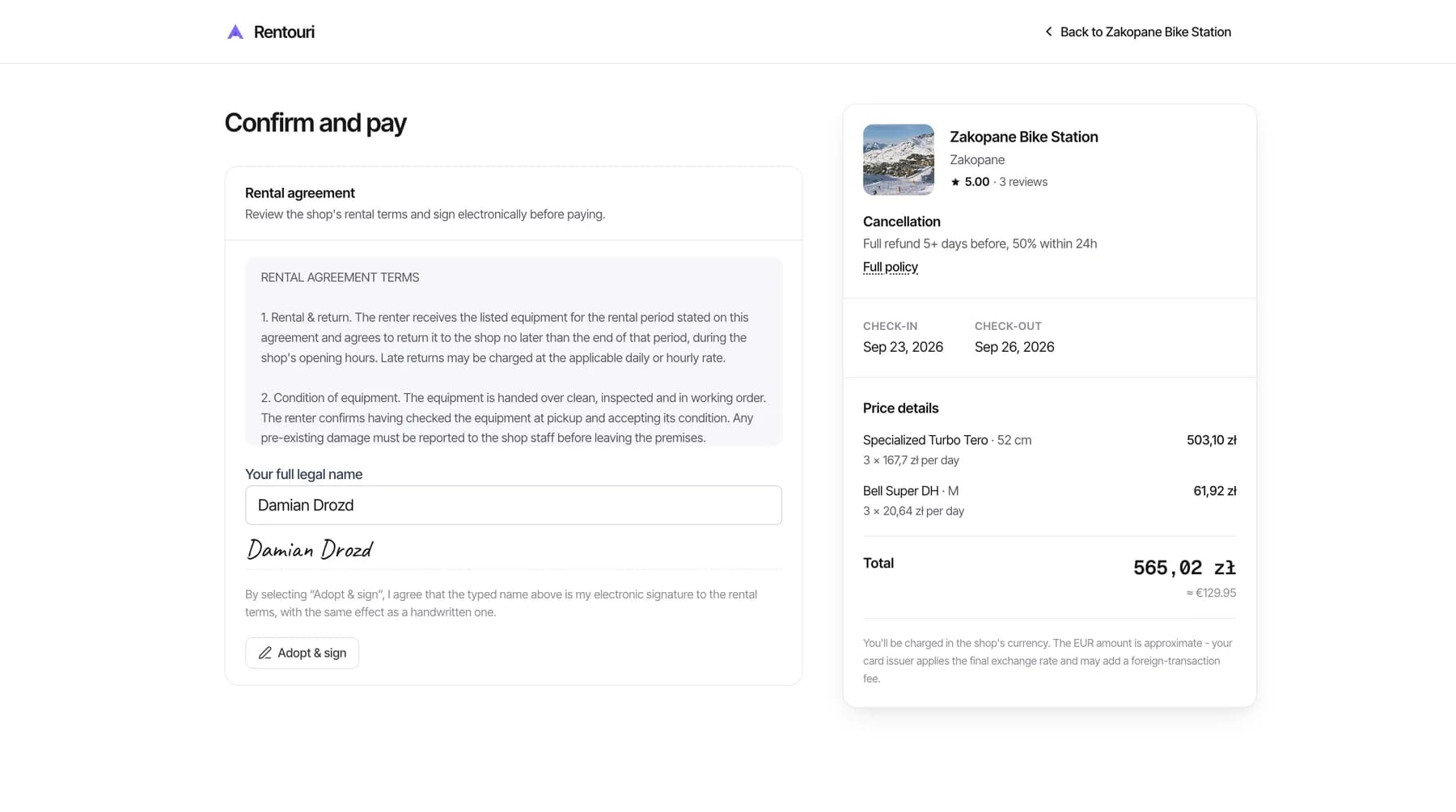Image resolution: width=1456 pixels, height=812 pixels.
Task: Click the 'Total' label
Action: [878, 563]
